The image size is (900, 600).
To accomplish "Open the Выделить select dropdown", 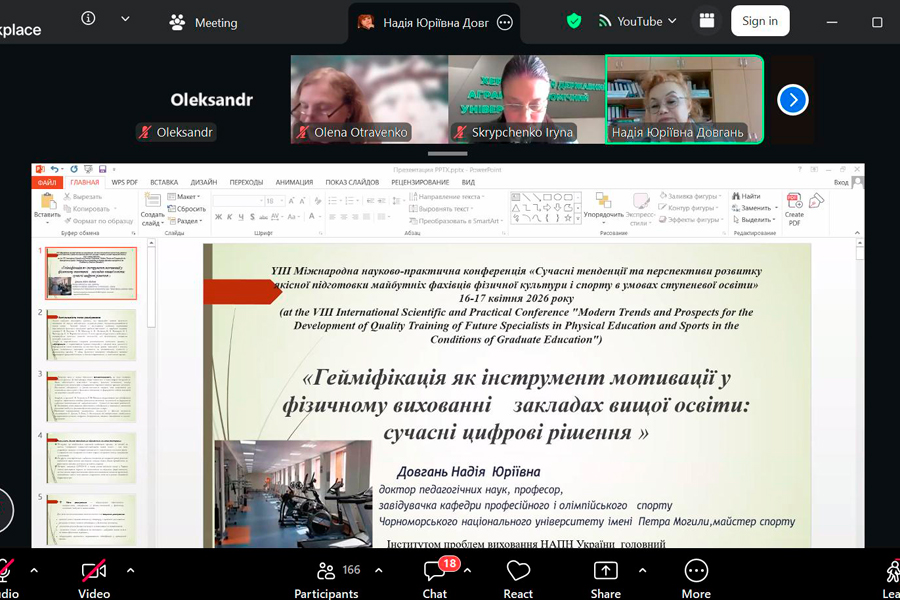I will coord(754,220).
